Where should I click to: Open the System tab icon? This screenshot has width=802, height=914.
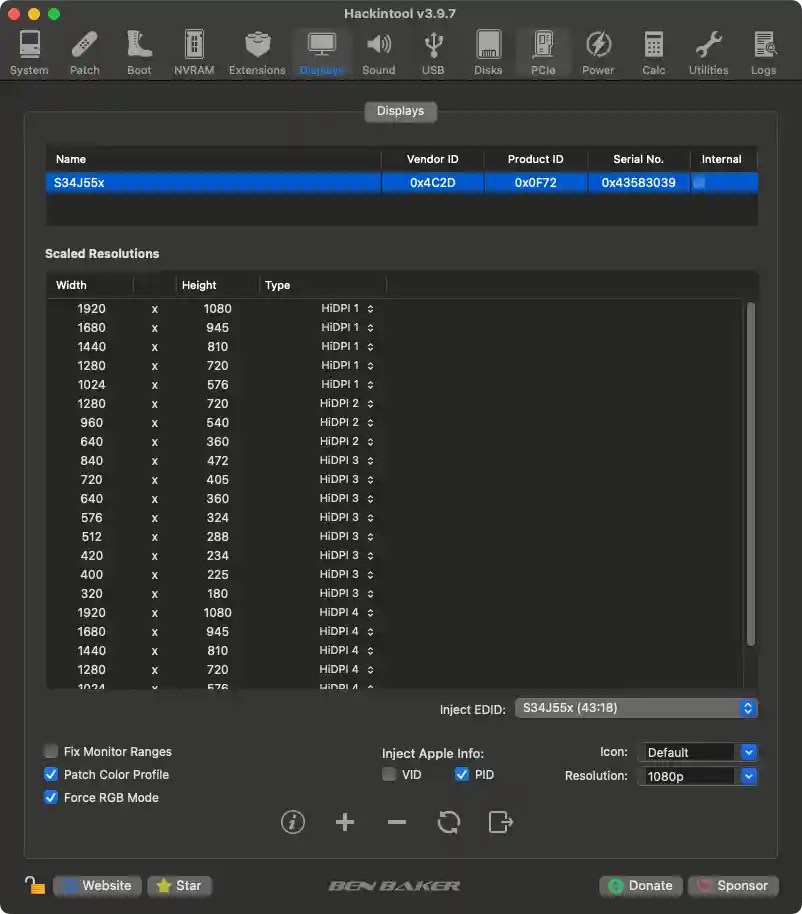29,51
